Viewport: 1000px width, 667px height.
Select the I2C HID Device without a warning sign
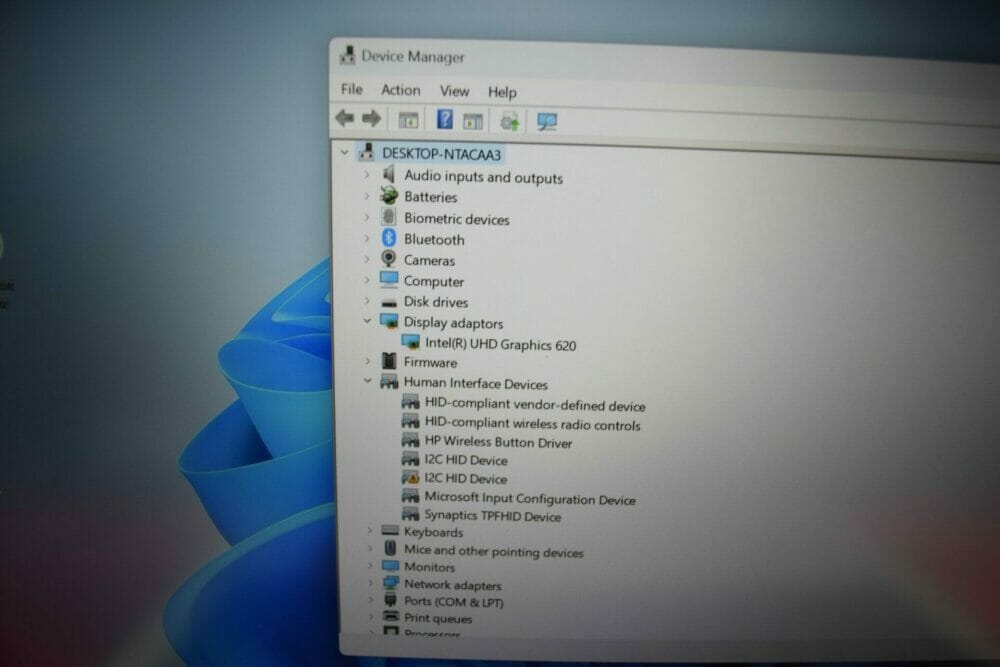[466, 460]
